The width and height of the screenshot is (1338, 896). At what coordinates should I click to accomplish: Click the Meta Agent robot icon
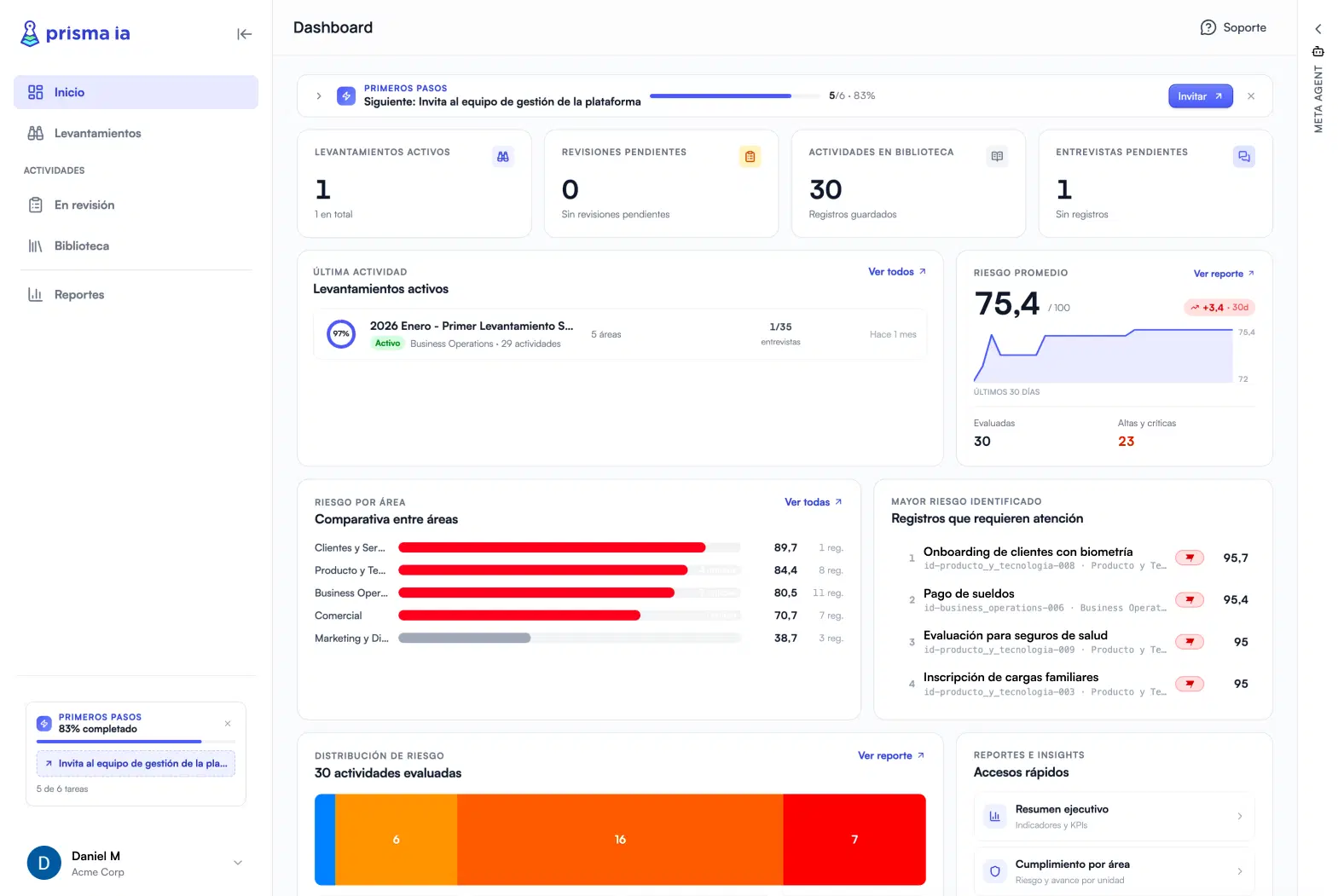(1318, 51)
